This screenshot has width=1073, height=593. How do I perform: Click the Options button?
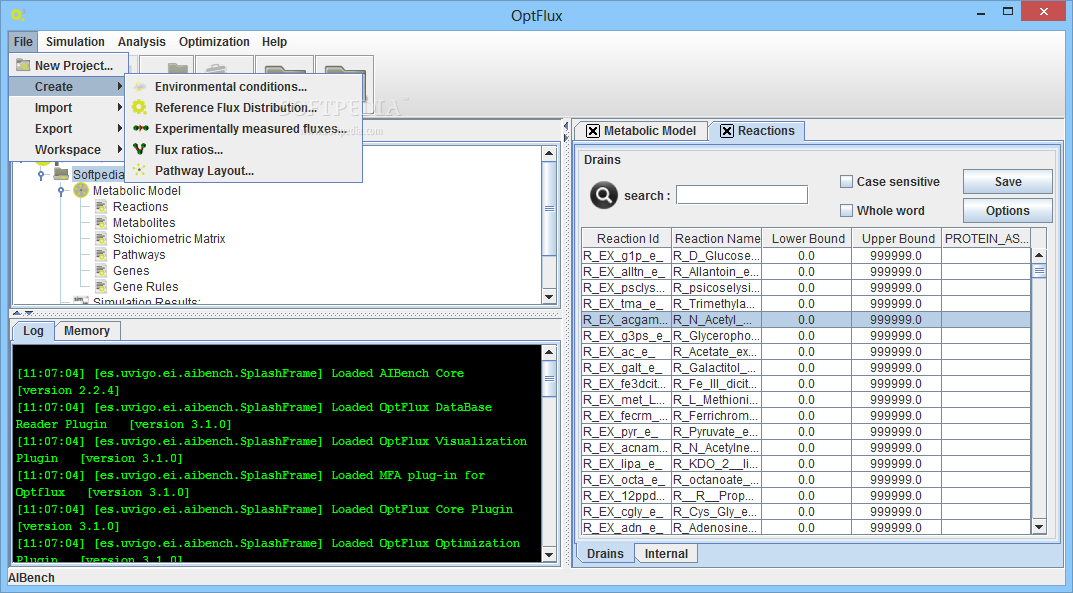tap(1007, 211)
